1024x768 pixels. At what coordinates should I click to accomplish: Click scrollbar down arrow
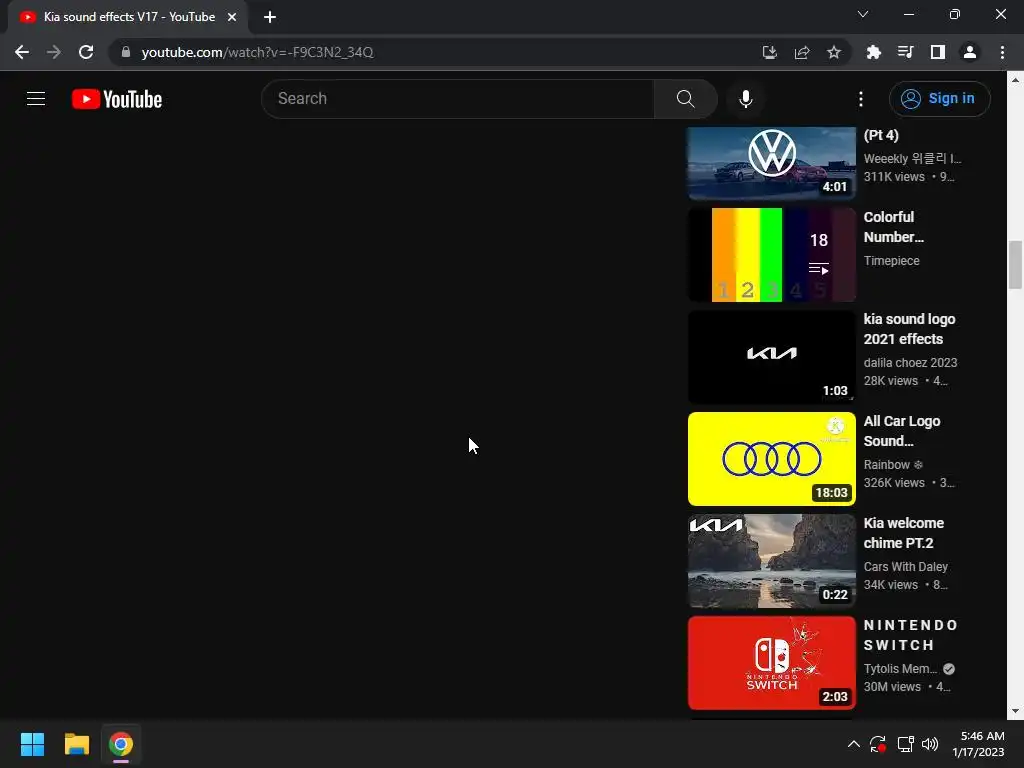(1015, 711)
